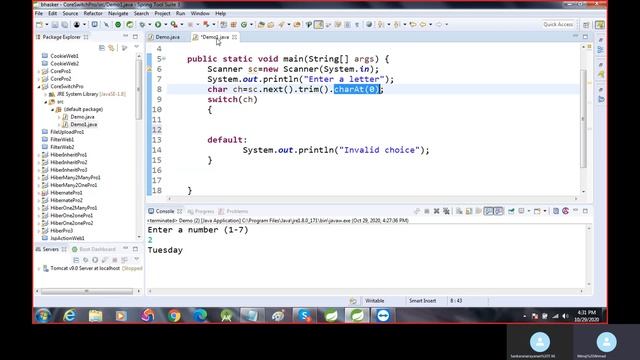Image resolution: width=640 pixels, height=360 pixels.
Task: Click the Back navigation yellow arrow
Action: click(x=423, y=24)
